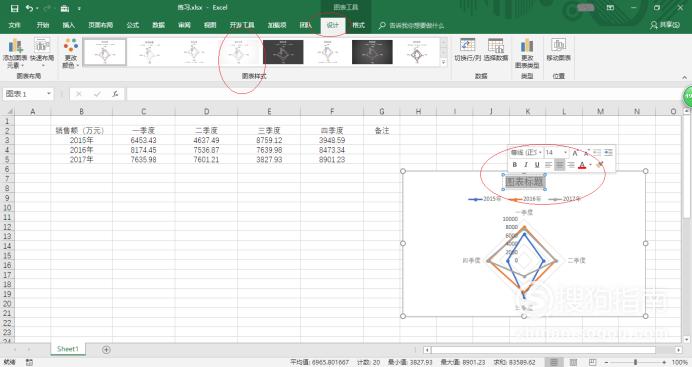Switch to Page Break Preview in status bar
Screen dimensions: 692x367
pos(592,362)
